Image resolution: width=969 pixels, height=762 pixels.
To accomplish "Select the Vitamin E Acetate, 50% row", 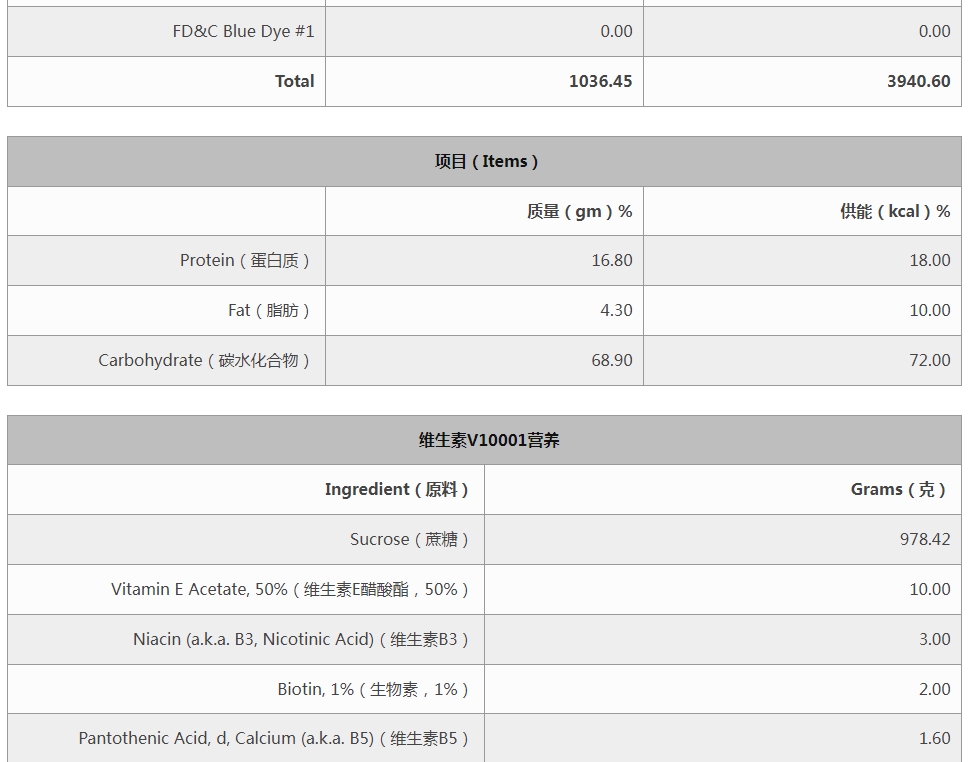I will [x=484, y=590].
